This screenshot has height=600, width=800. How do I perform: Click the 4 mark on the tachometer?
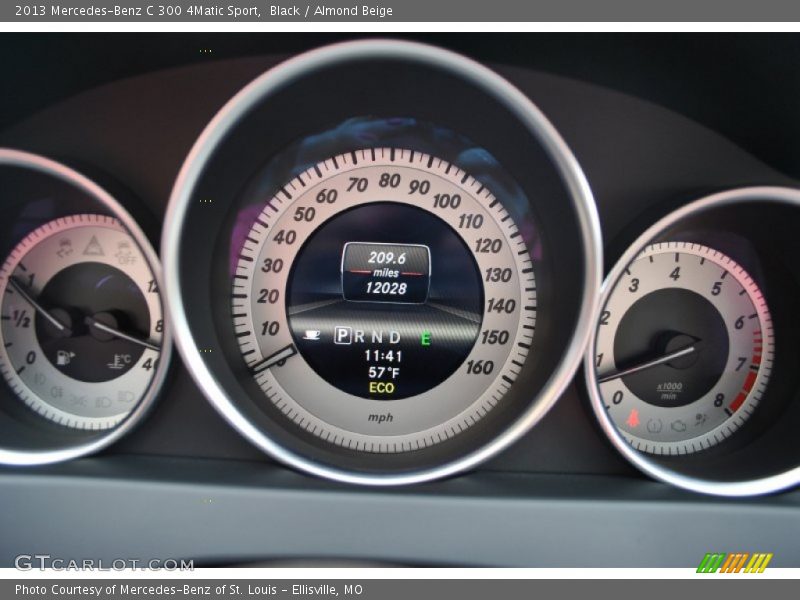pos(675,274)
